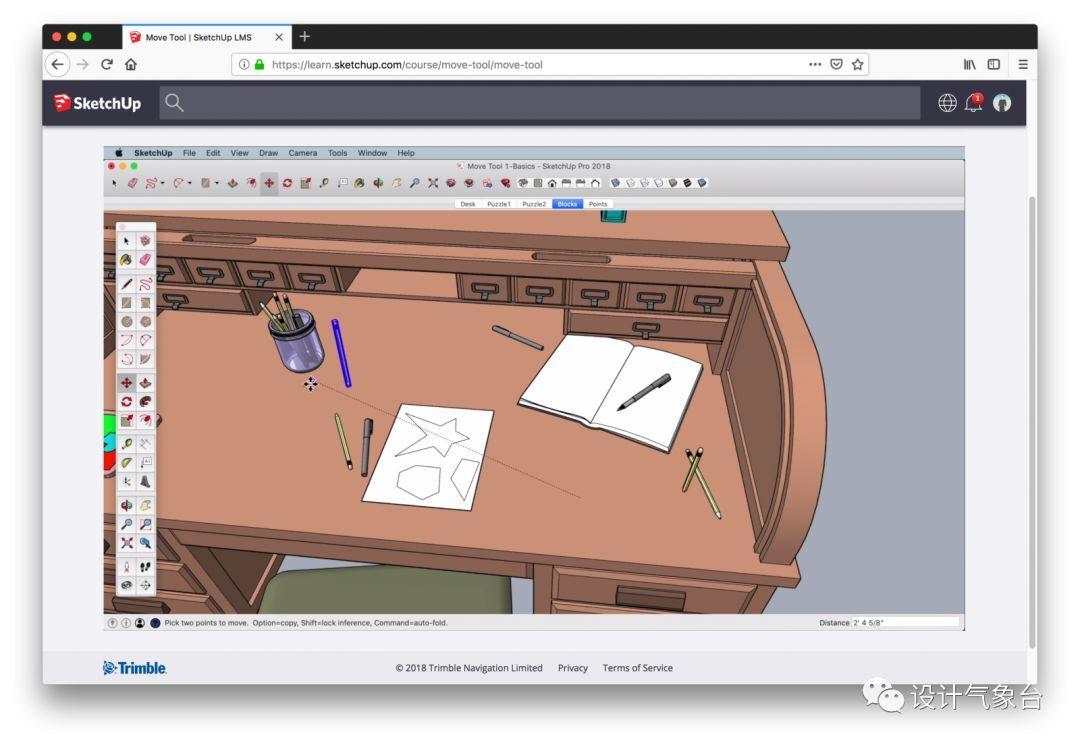Open the notifications bell in header
This screenshot has width=1080, height=745.
click(974, 103)
